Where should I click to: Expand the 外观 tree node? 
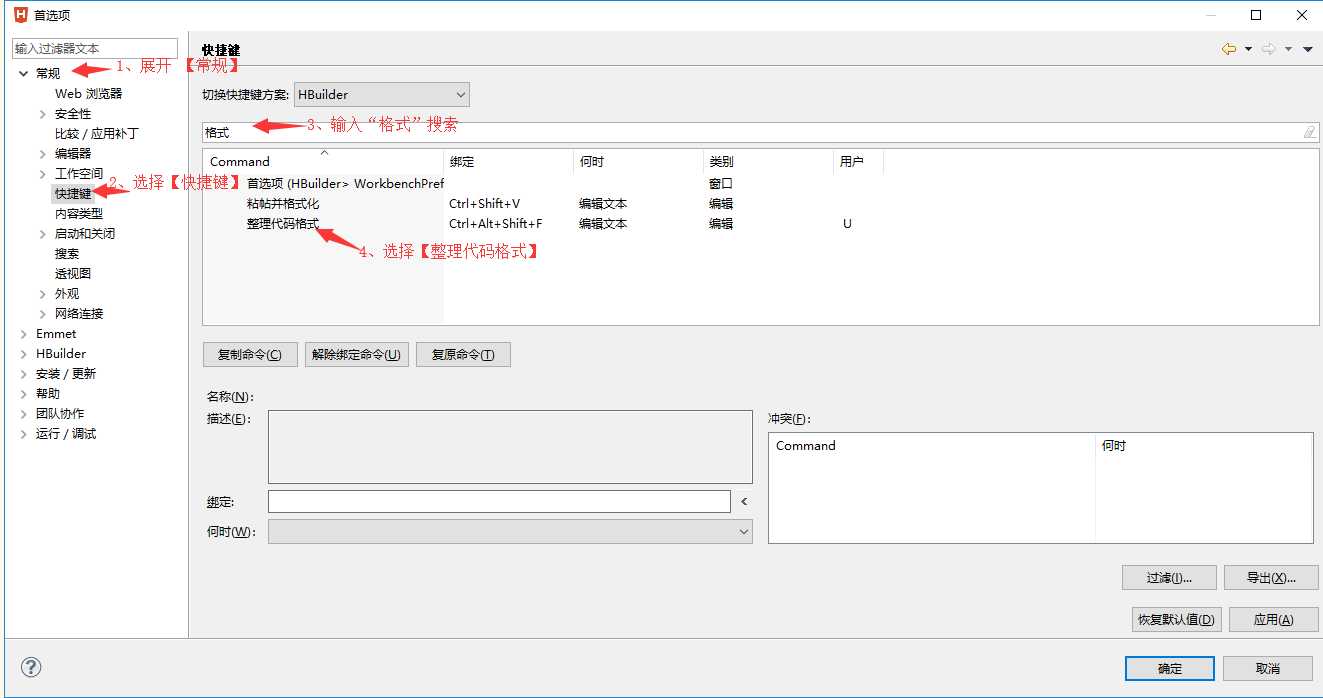click(42, 294)
